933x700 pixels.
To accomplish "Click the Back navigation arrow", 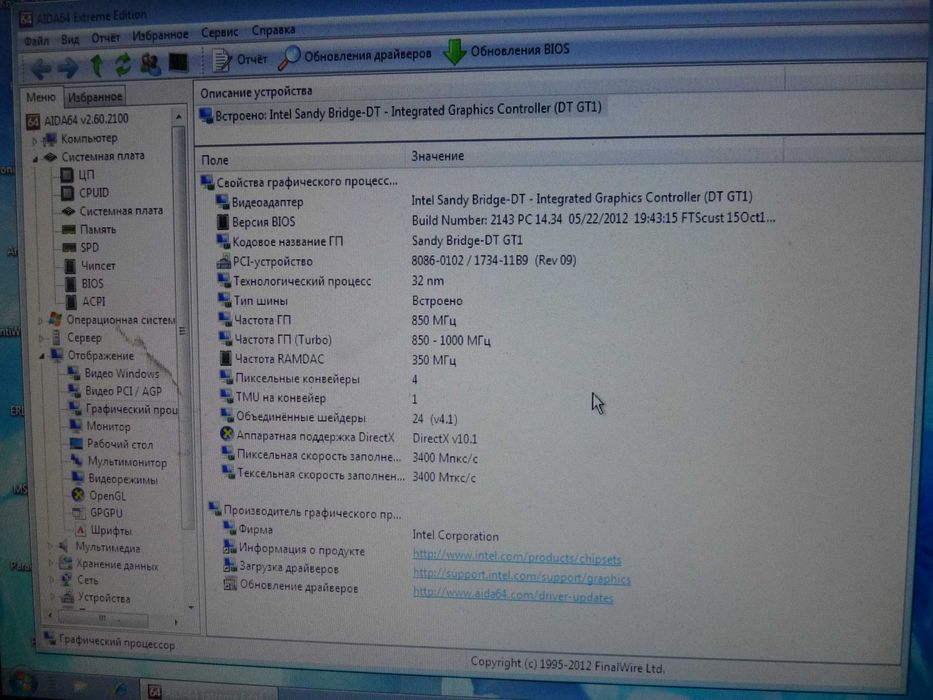I will point(40,68).
